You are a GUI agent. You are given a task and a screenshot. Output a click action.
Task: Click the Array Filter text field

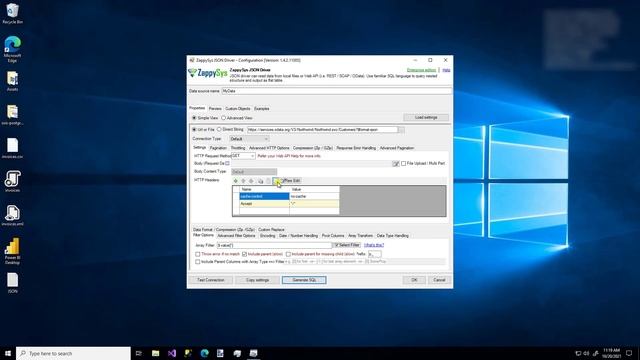(274, 245)
